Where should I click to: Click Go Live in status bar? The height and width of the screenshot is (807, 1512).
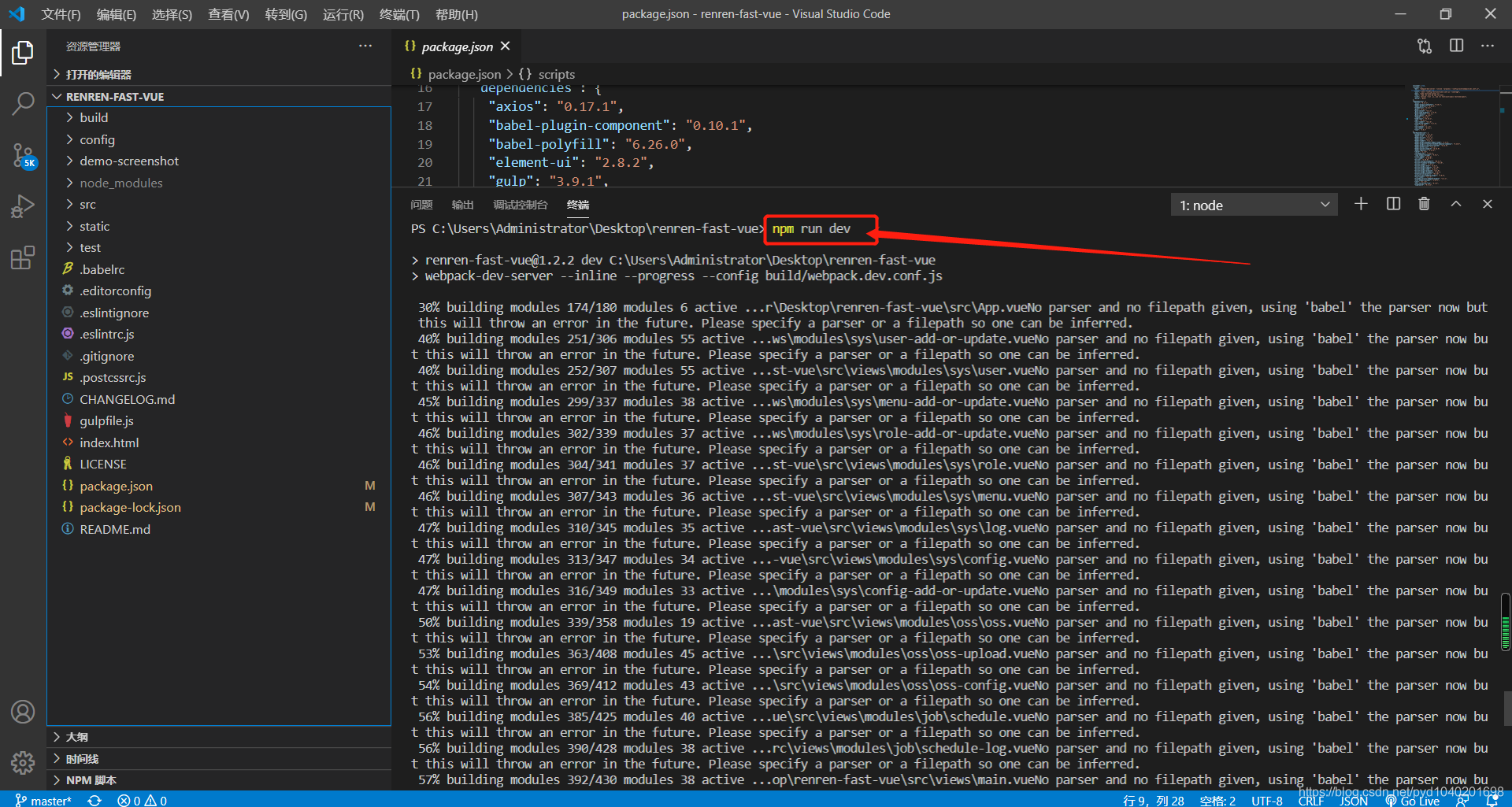[x=1412, y=801]
